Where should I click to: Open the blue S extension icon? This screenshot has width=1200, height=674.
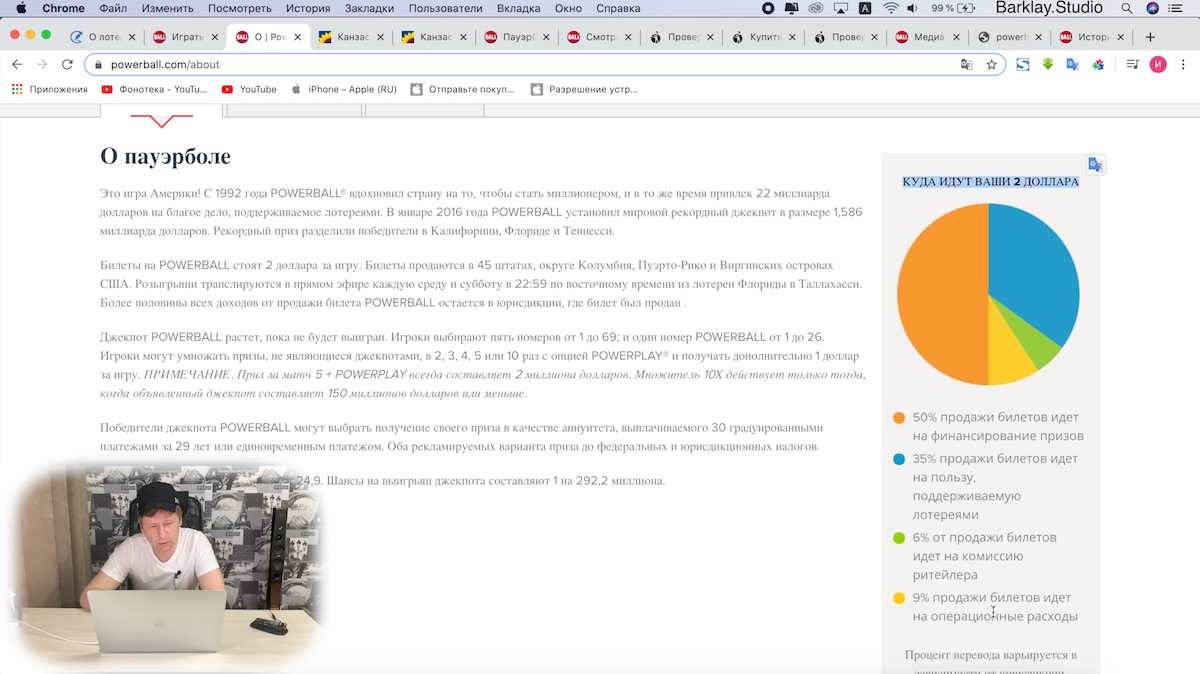[x=1023, y=64]
